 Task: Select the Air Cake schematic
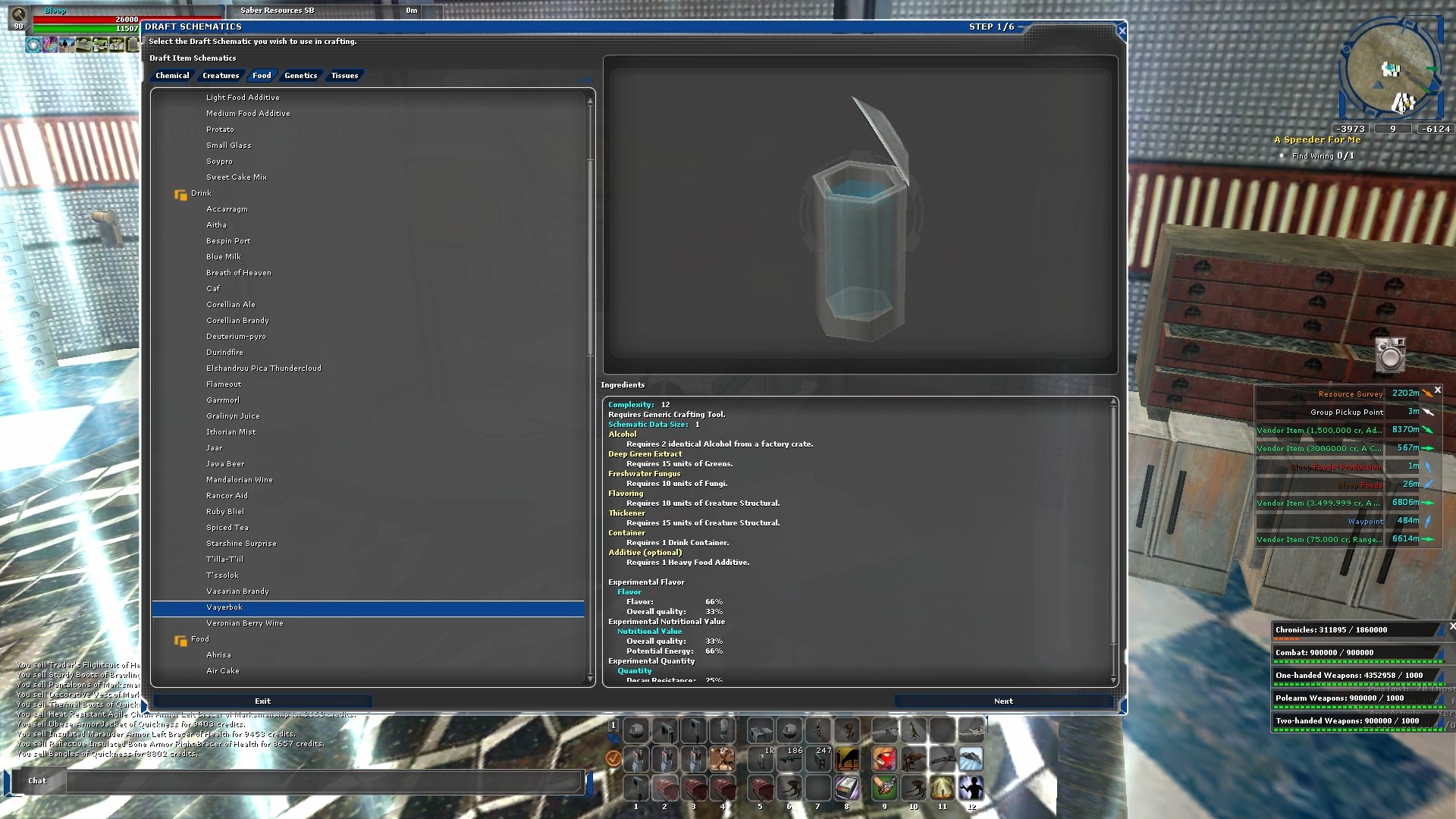(x=222, y=670)
